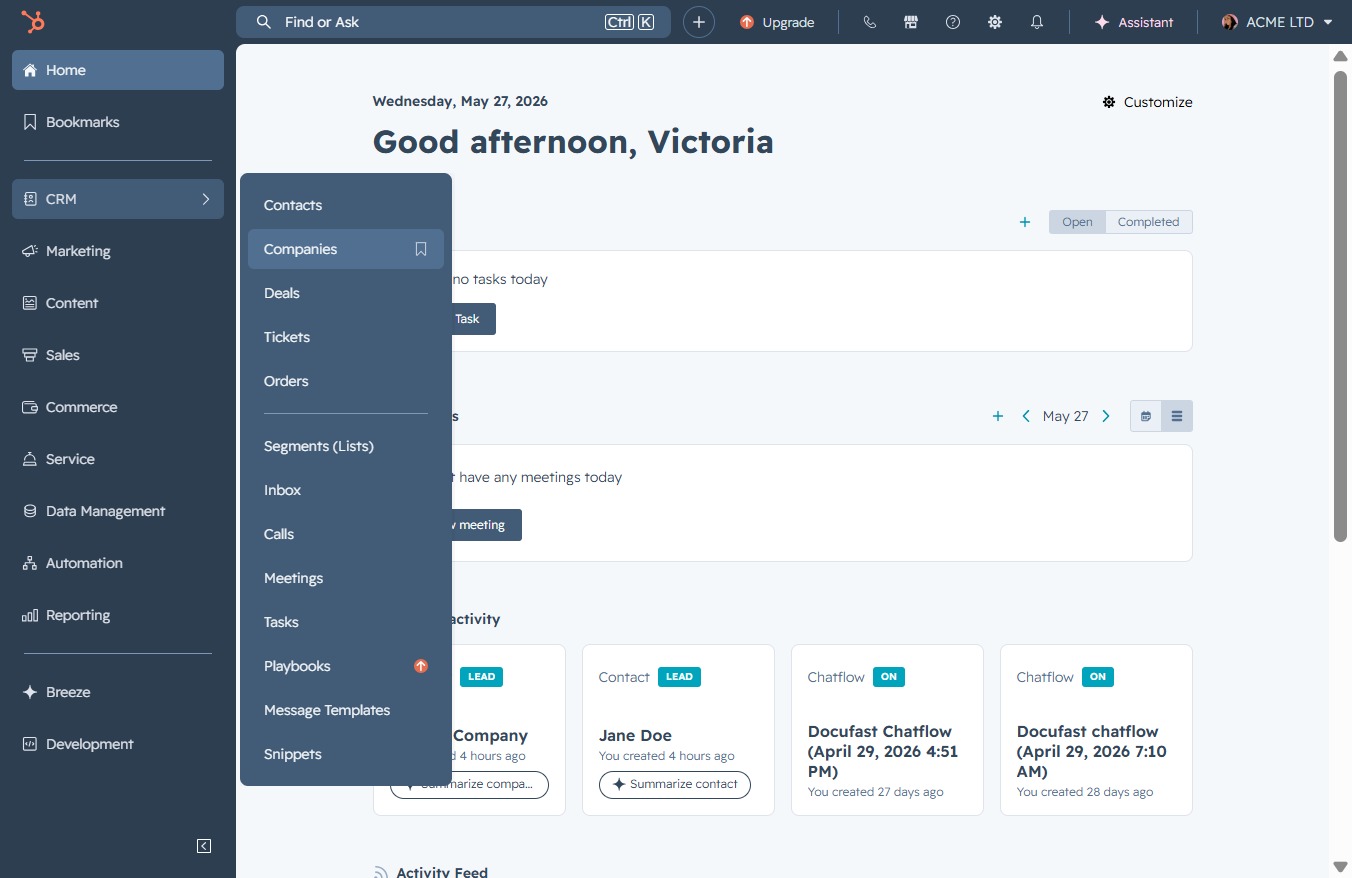1352x878 pixels.
Task: Open the calling phone icon
Action: click(x=869, y=22)
